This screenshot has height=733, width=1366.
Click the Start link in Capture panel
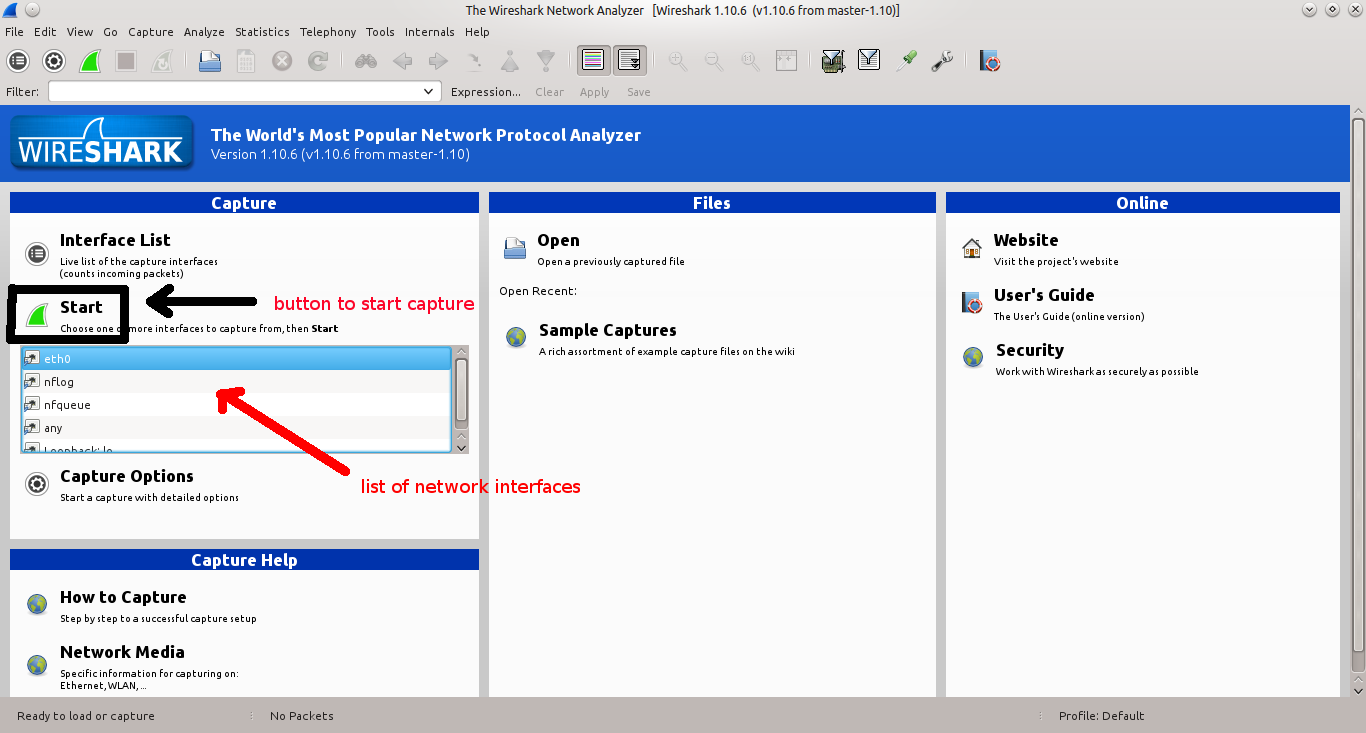(x=81, y=307)
